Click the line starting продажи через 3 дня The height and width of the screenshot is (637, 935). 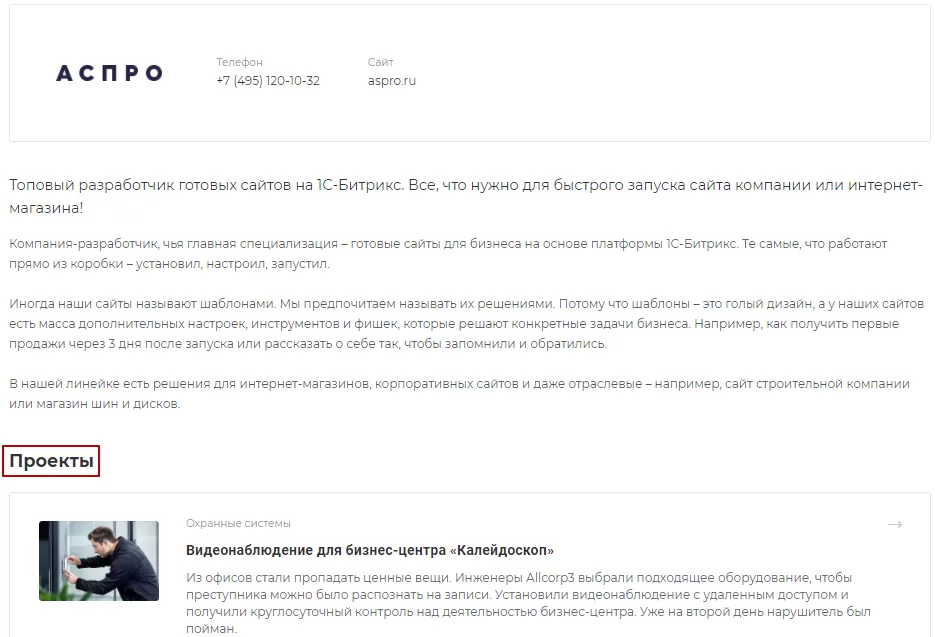point(307,344)
